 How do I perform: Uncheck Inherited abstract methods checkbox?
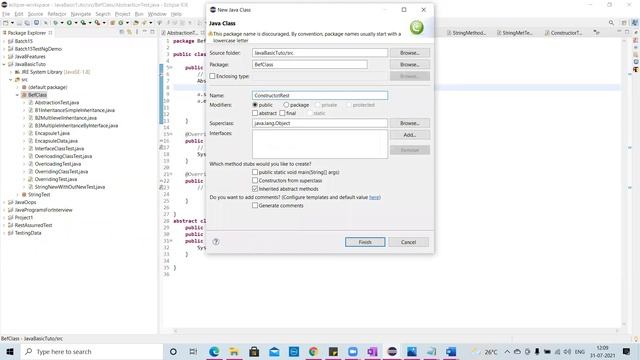255,189
